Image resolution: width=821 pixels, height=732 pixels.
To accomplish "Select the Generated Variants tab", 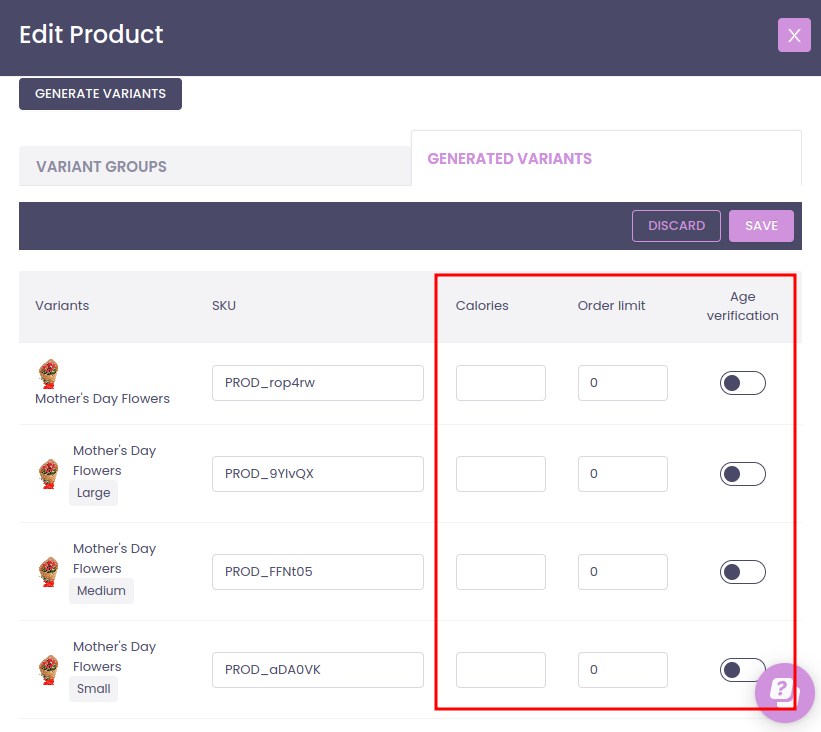I will click(x=509, y=159).
